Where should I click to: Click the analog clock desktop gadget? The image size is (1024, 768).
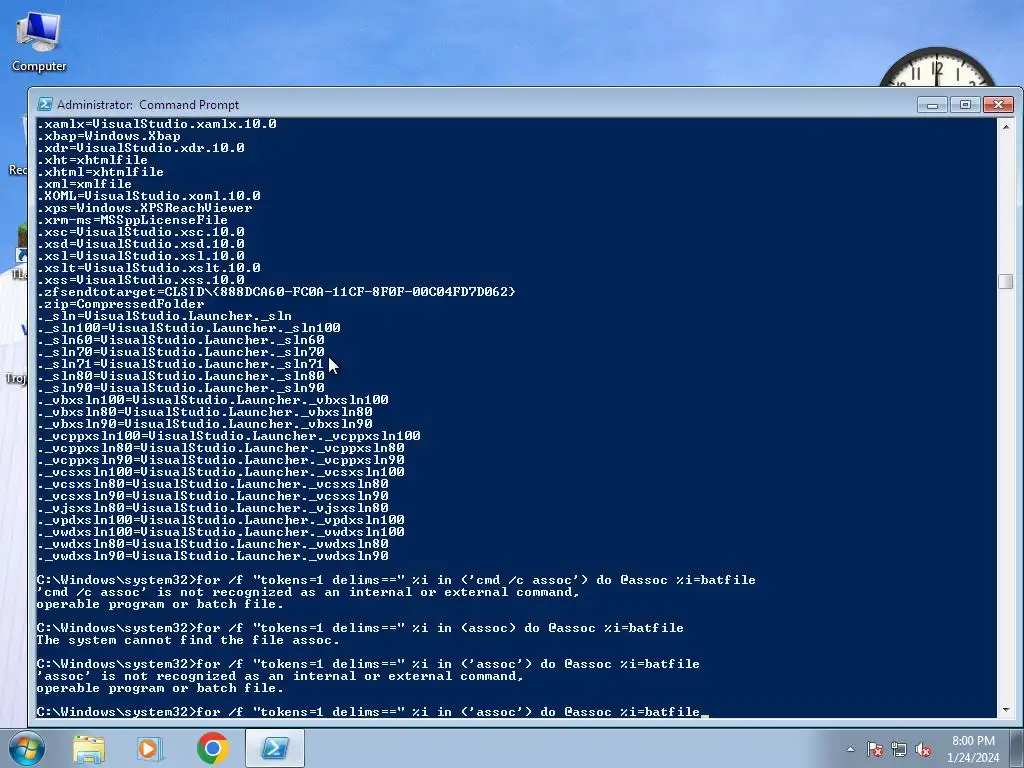tap(937, 67)
